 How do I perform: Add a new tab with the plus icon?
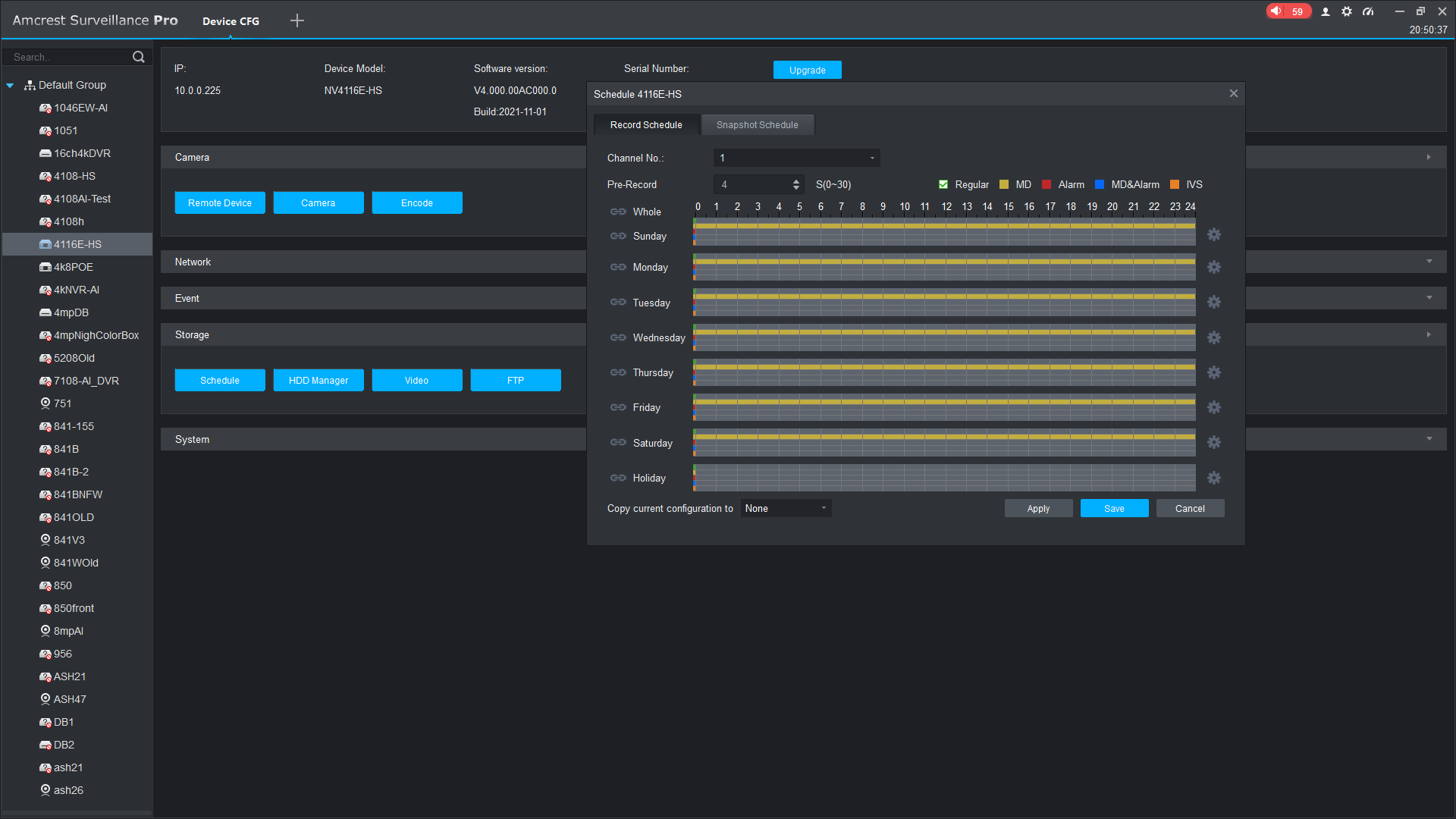point(297,20)
